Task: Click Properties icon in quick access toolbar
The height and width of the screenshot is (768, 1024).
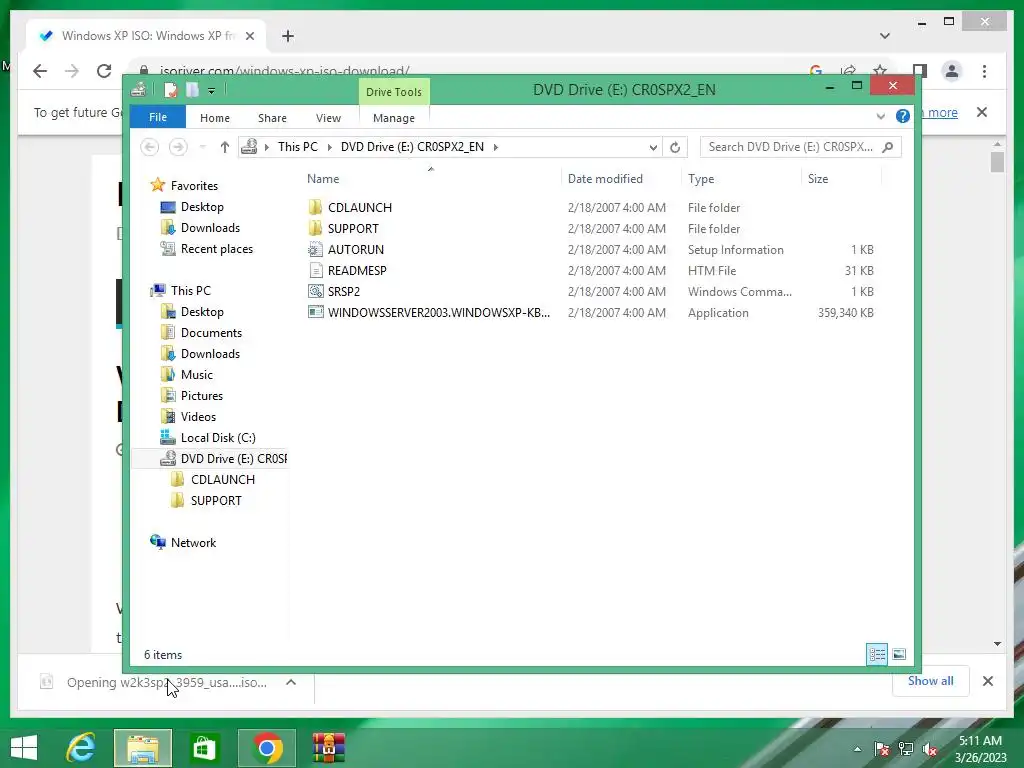Action: pos(170,89)
